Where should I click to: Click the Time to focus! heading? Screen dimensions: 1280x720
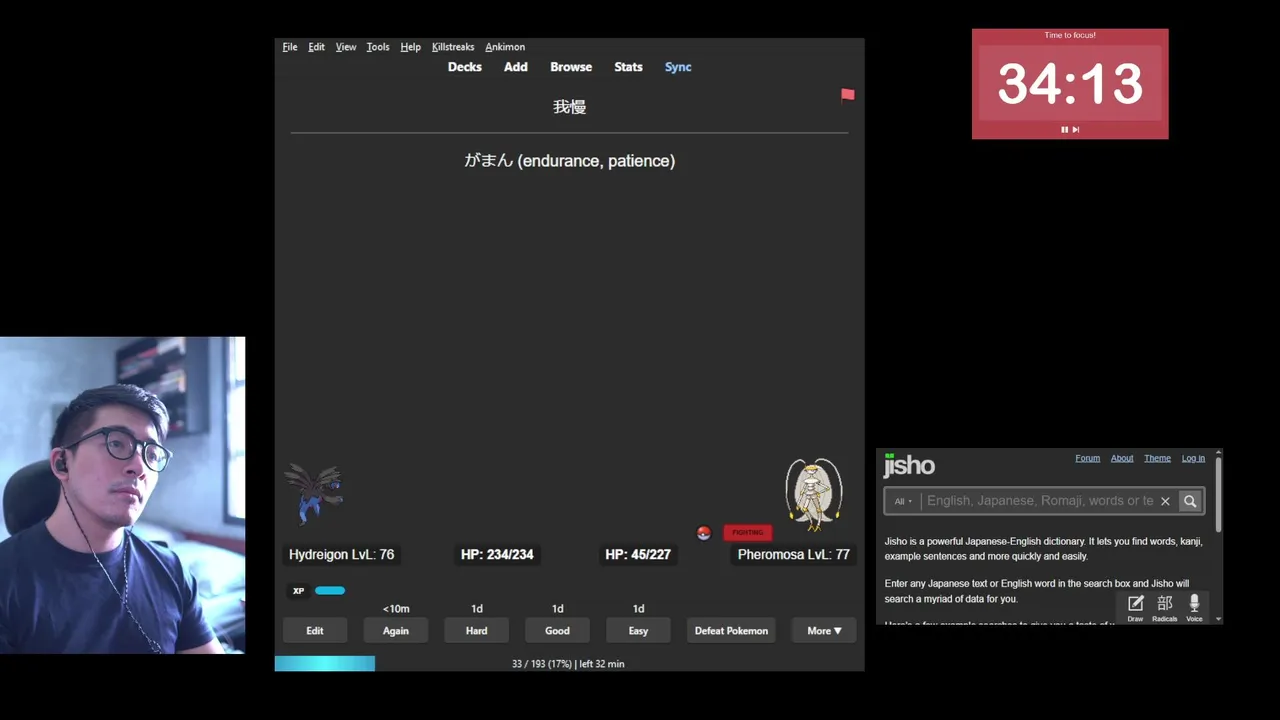(1070, 35)
